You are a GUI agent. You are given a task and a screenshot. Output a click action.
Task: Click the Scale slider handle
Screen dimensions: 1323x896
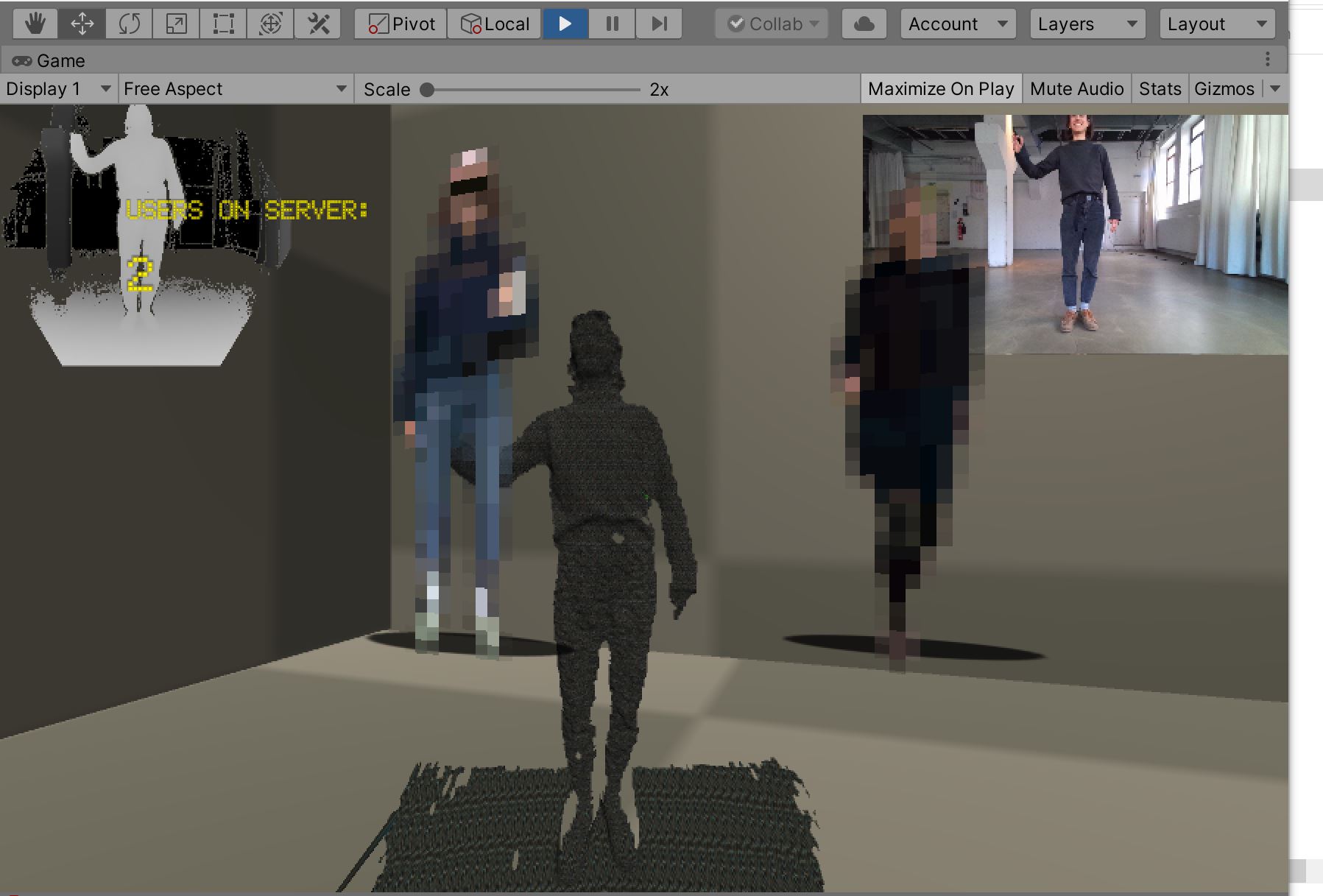pyautogui.click(x=427, y=90)
